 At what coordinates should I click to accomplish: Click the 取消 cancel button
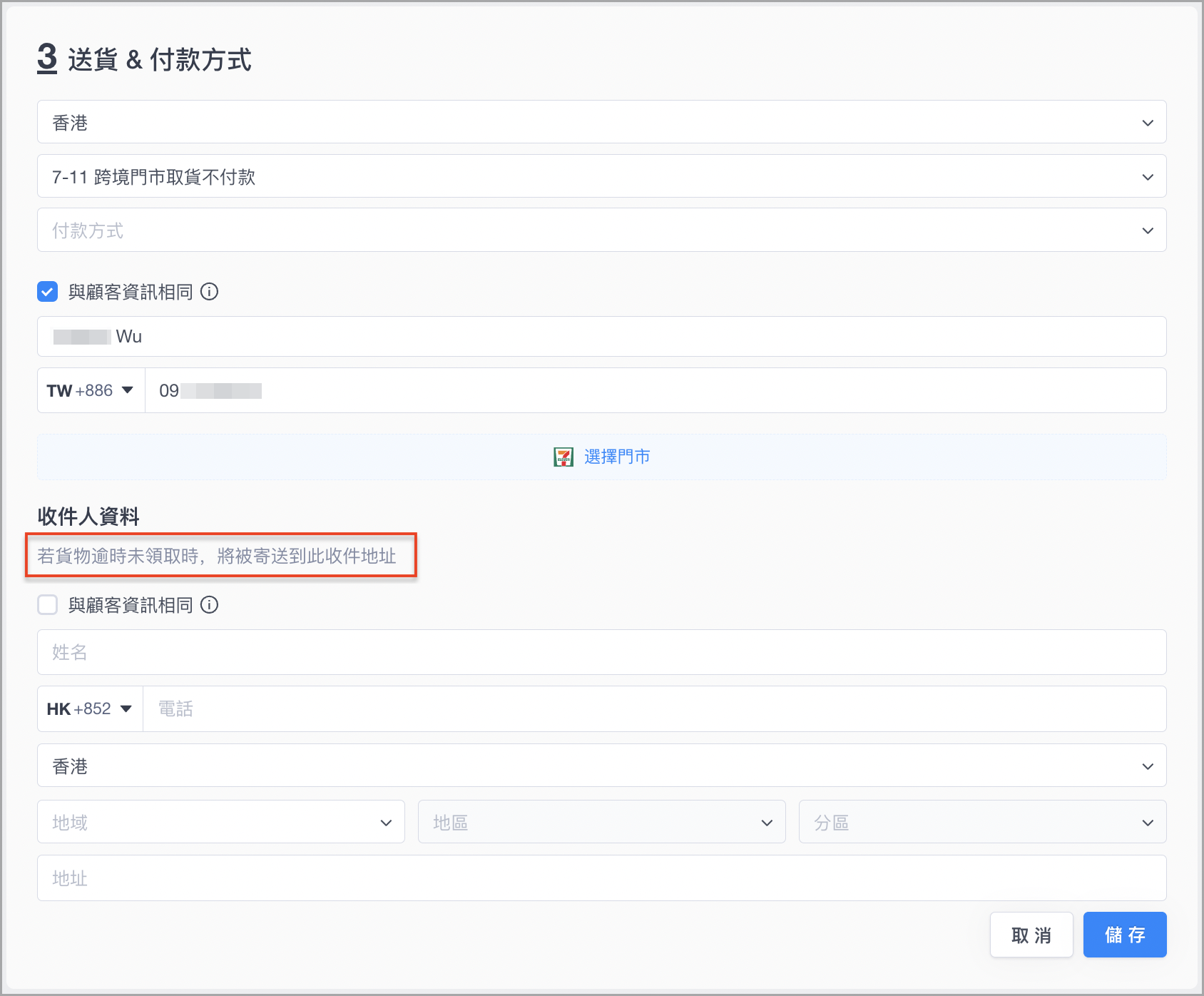coord(1031,935)
